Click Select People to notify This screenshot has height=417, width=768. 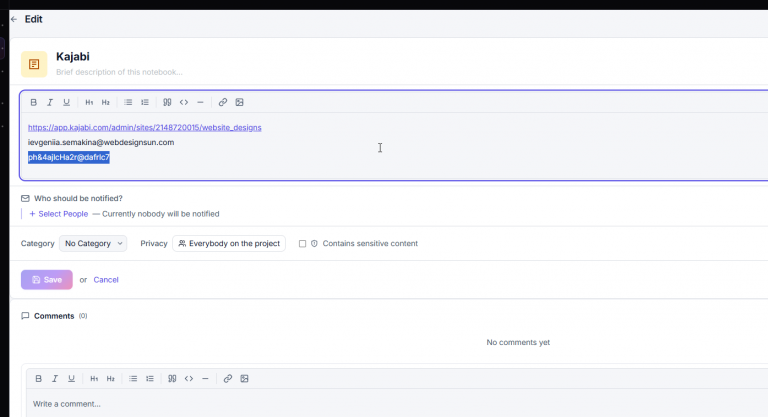(x=59, y=214)
